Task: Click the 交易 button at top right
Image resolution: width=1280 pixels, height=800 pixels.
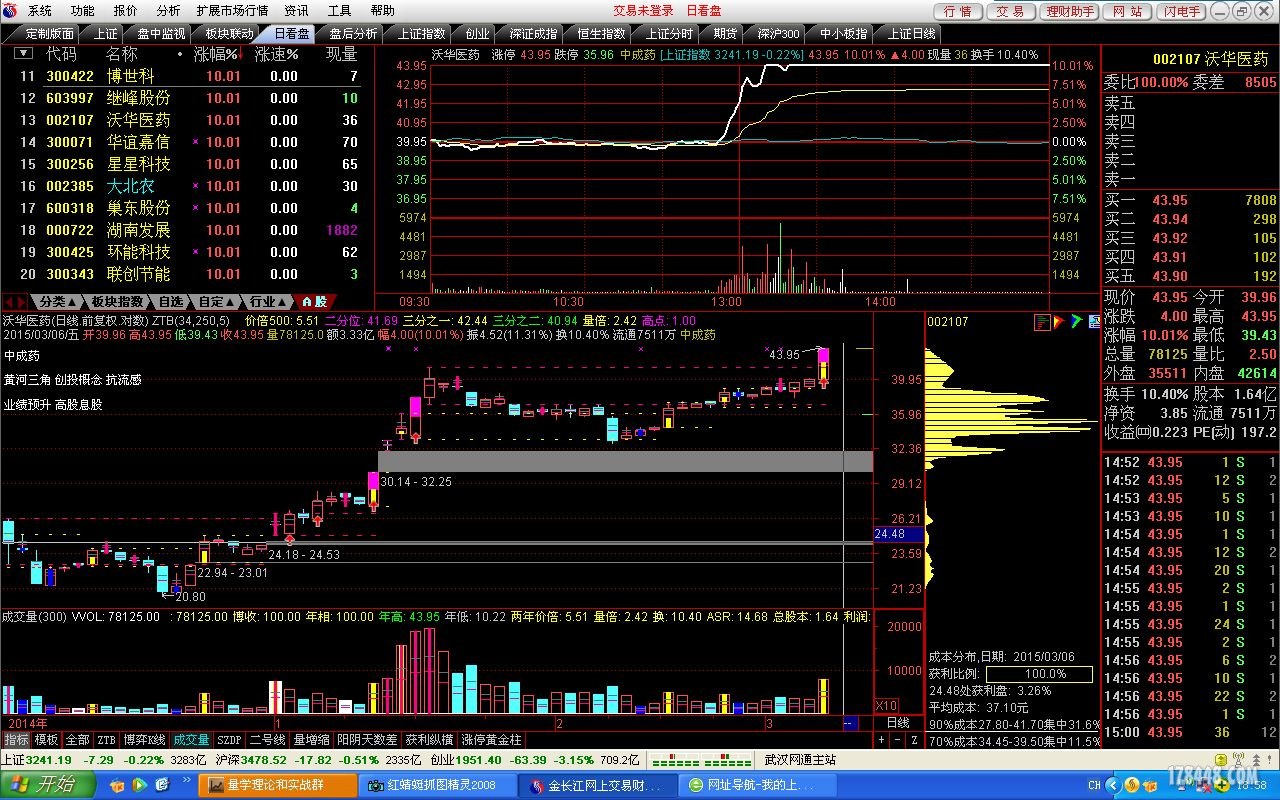Action: tap(1010, 11)
